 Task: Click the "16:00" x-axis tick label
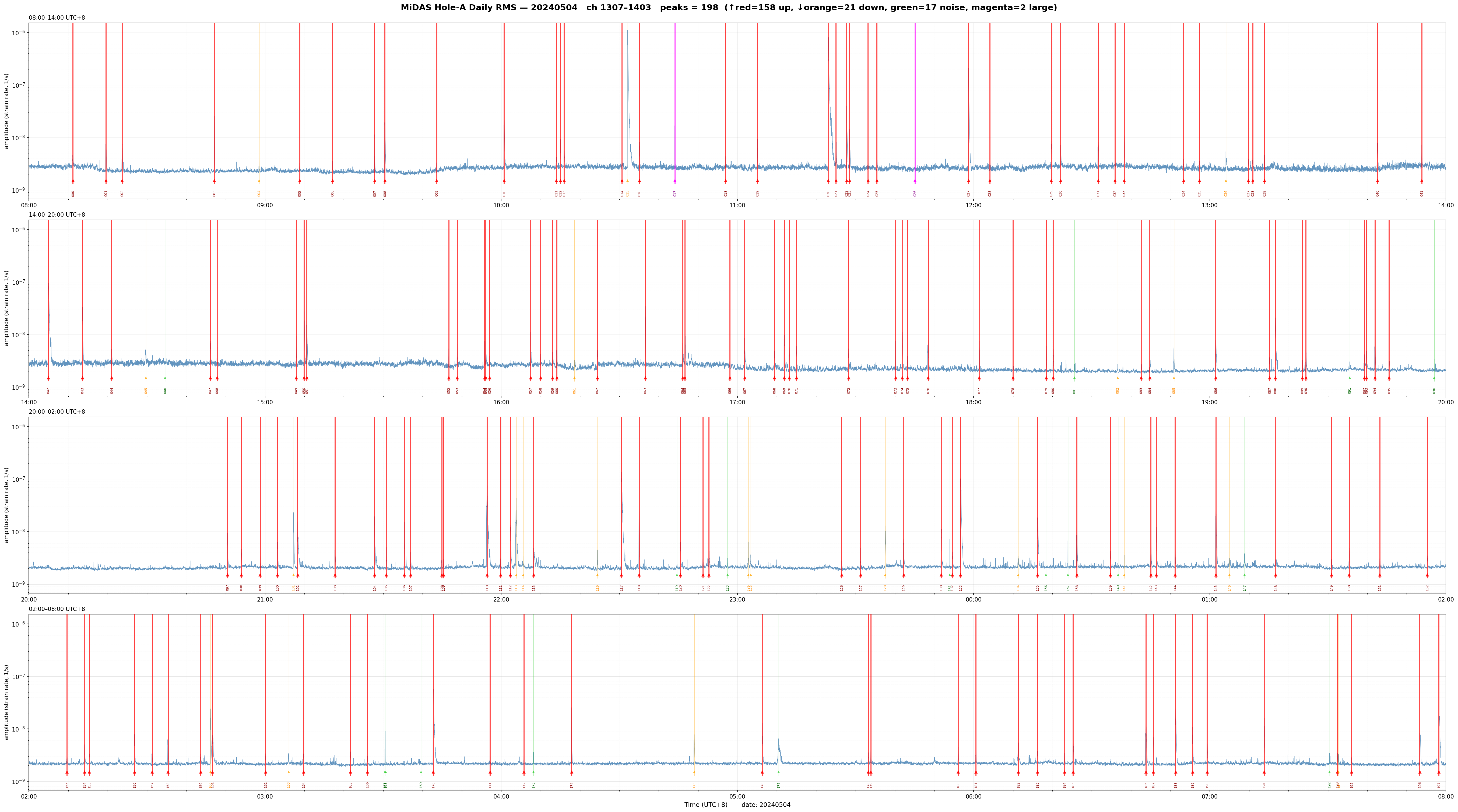coord(501,402)
